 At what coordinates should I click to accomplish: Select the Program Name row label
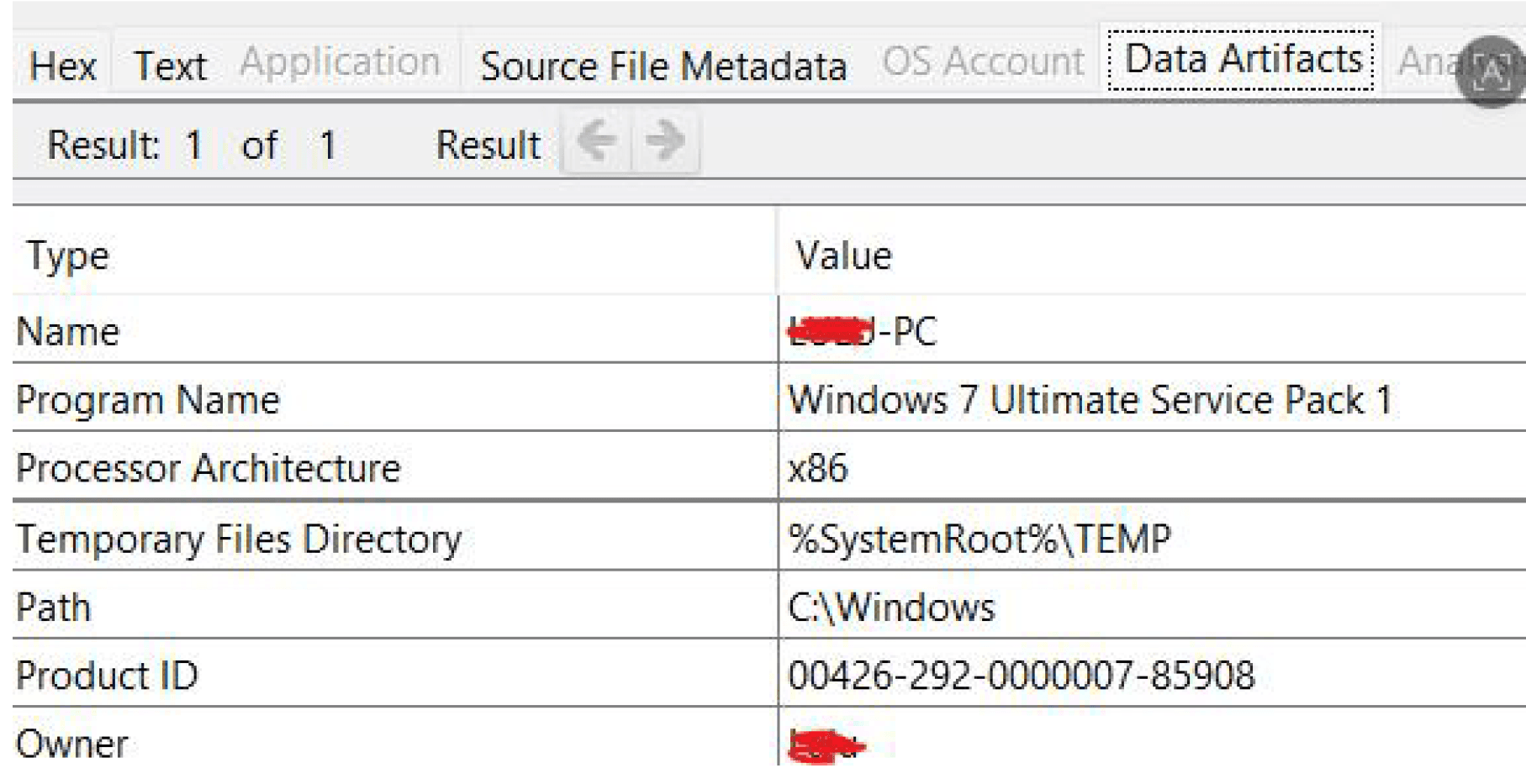(x=147, y=400)
